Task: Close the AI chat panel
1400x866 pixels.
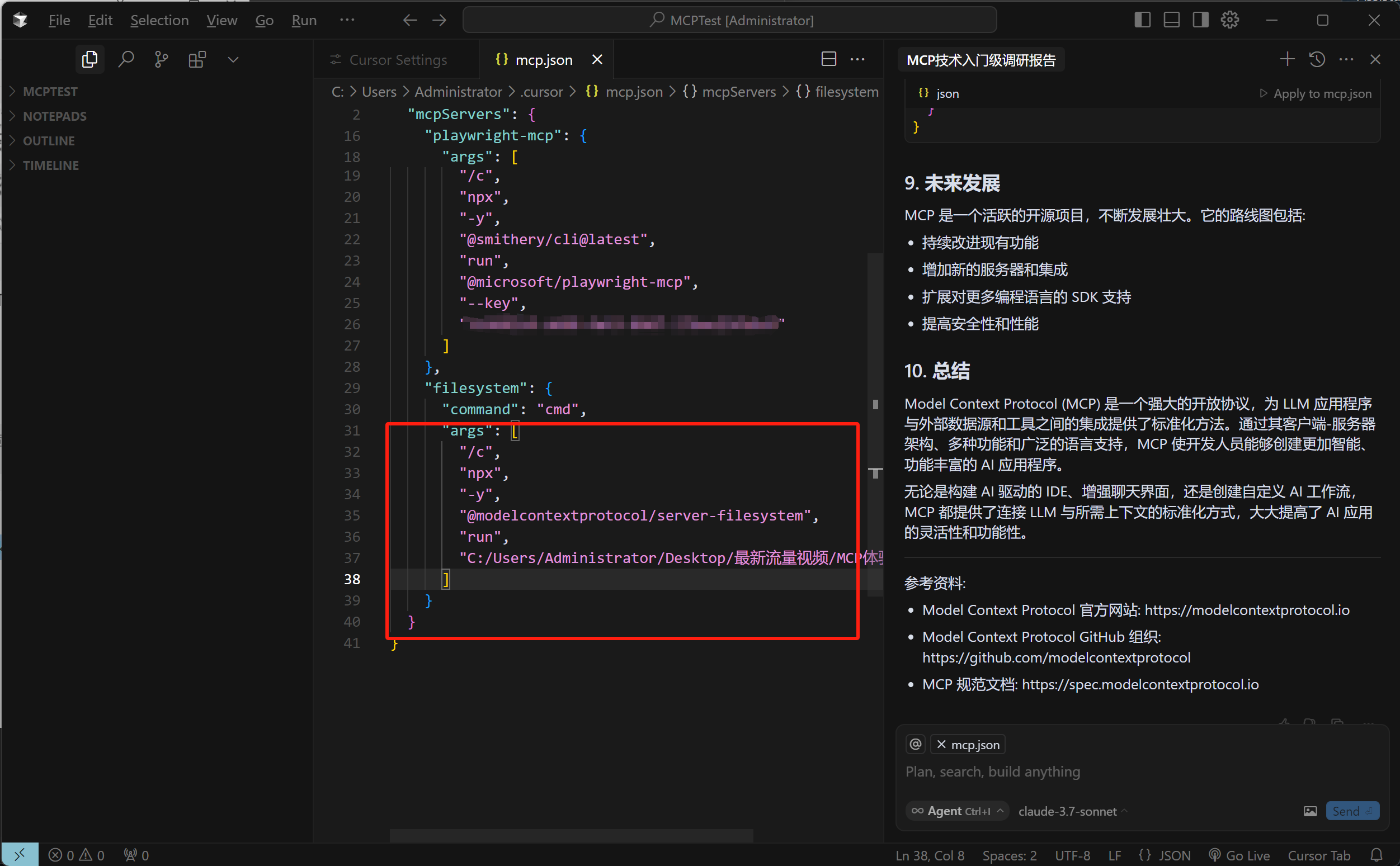Action: click(x=1375, y=59)
